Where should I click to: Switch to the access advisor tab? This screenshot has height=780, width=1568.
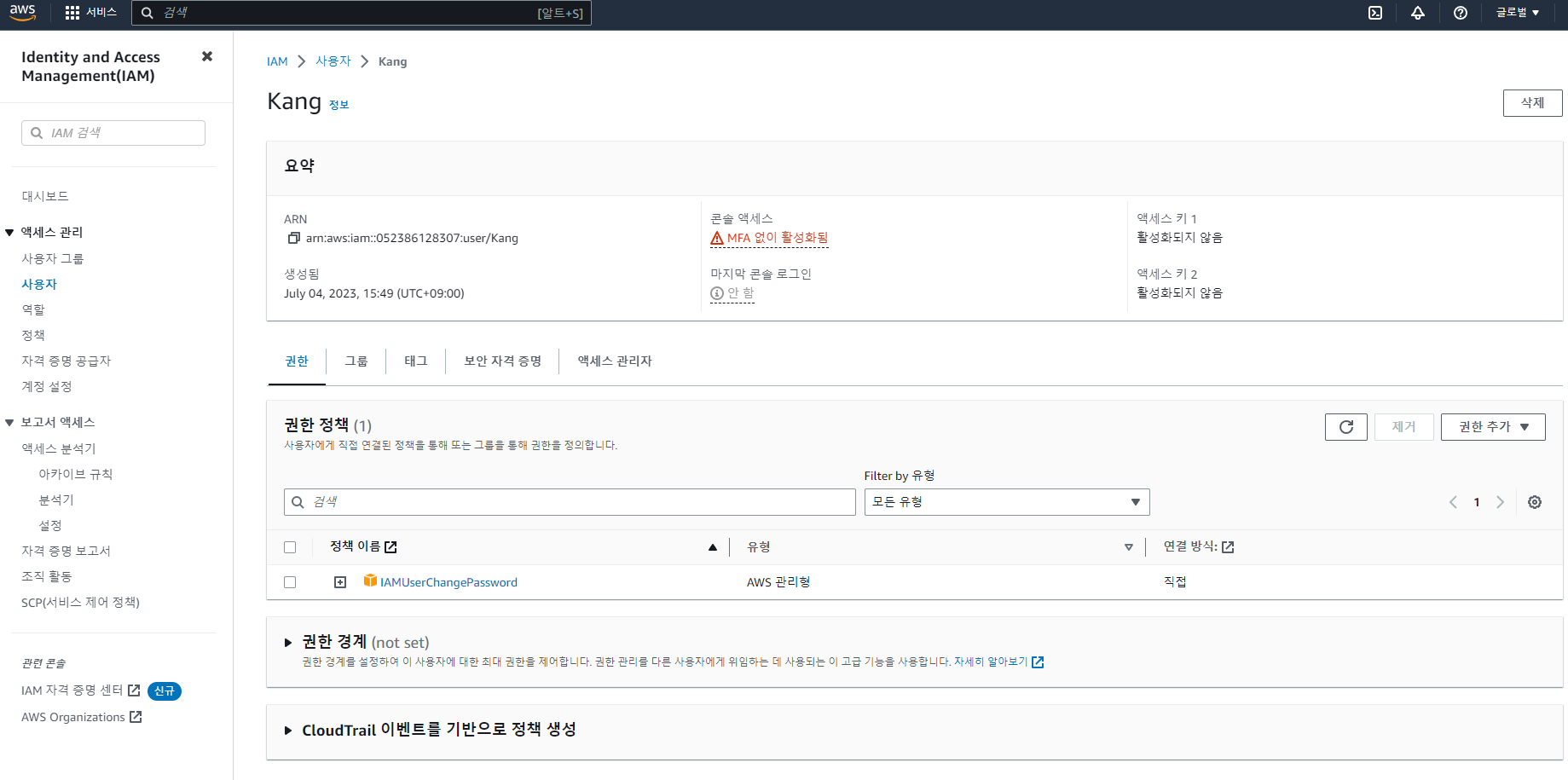click(x=615, y=361)
